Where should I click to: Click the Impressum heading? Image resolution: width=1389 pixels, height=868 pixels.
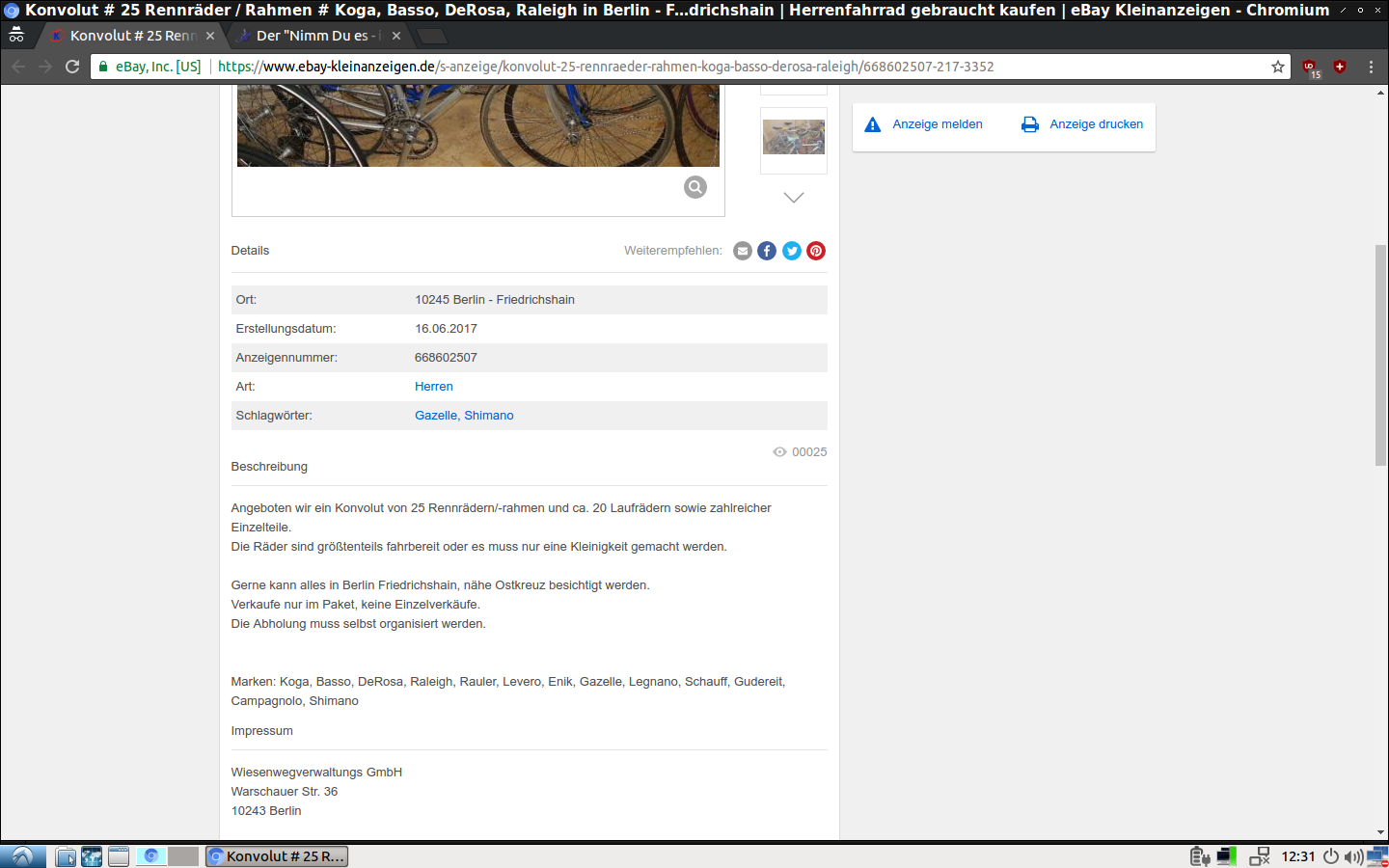(x=261, y=731)
